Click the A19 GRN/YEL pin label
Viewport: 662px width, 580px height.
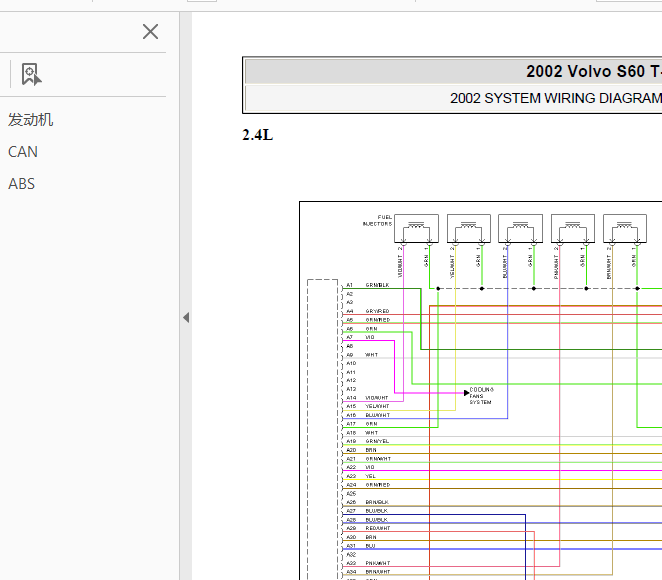coord(368,441)
